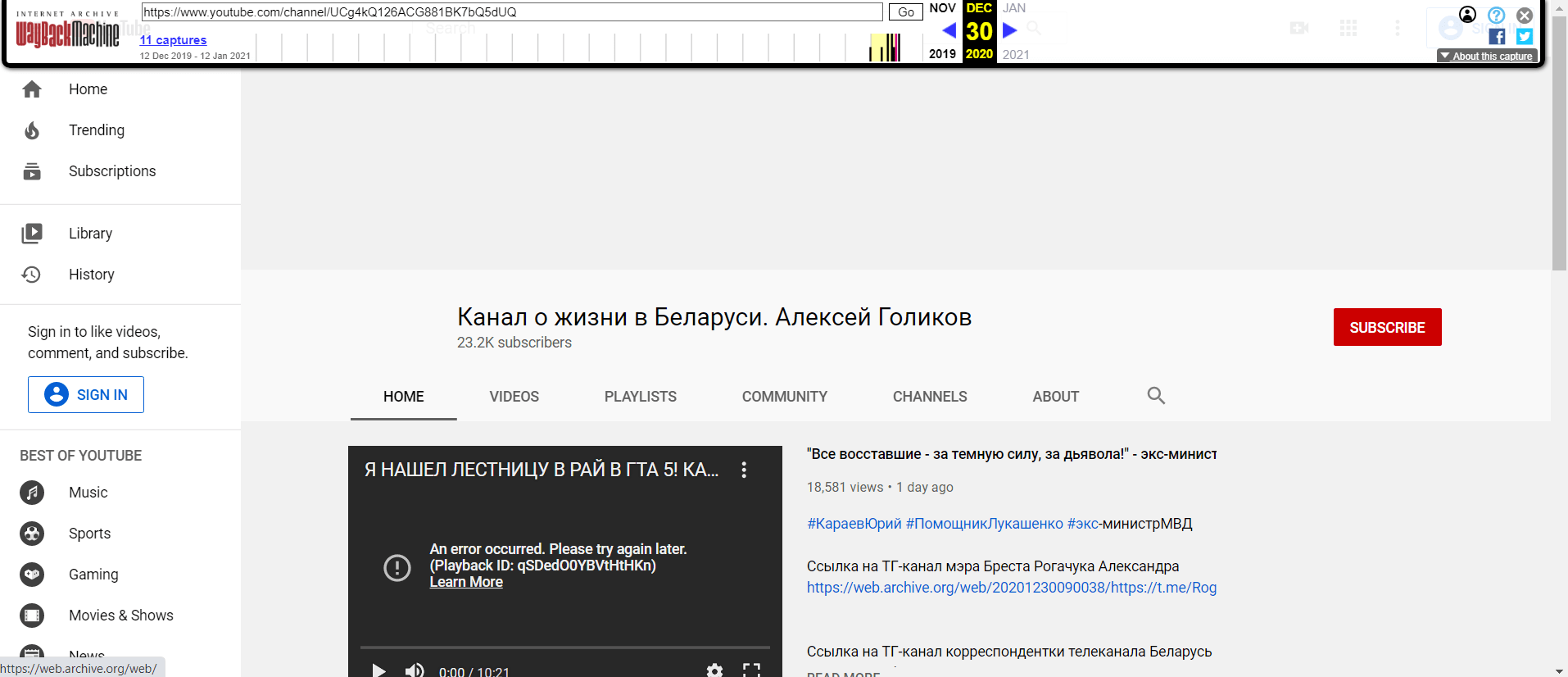Click the red SUBSCRIBE button
This screenshot has height=677, width=1568.
(1387, 327)
